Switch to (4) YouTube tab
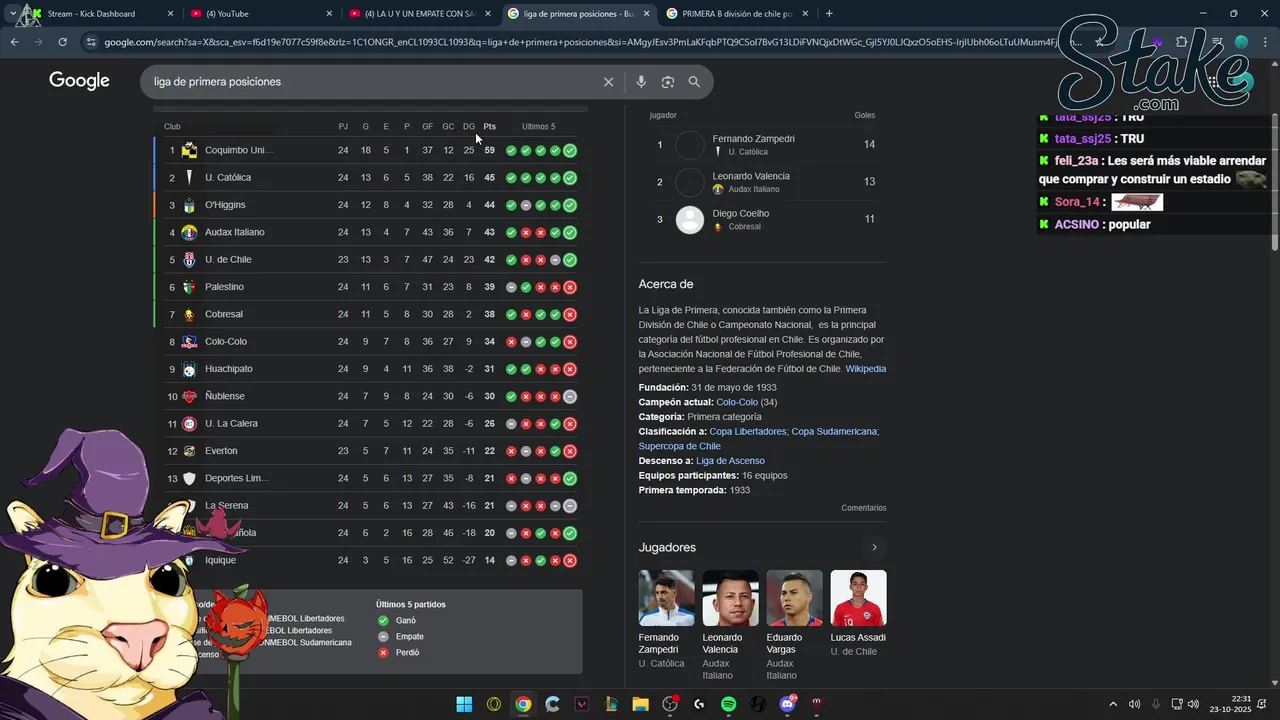Viewport: 1280px width, 720px height. (262, 14)
